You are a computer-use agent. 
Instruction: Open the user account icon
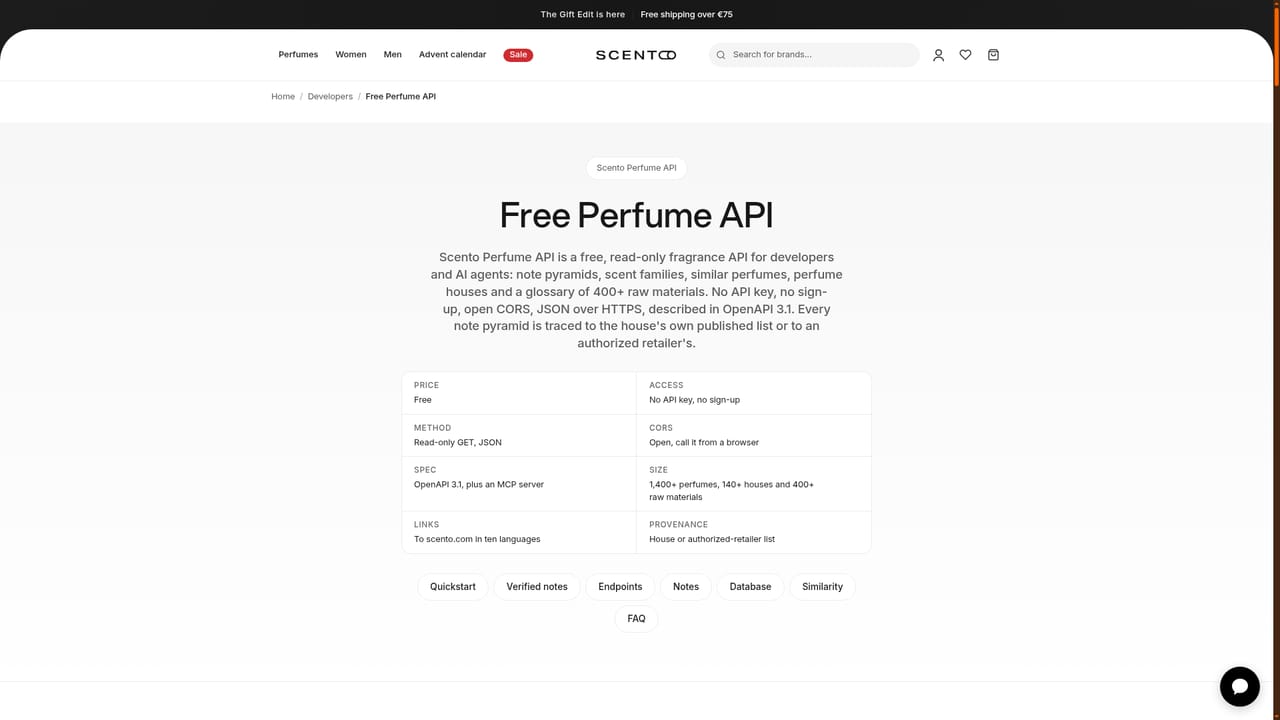click(938, 55)
